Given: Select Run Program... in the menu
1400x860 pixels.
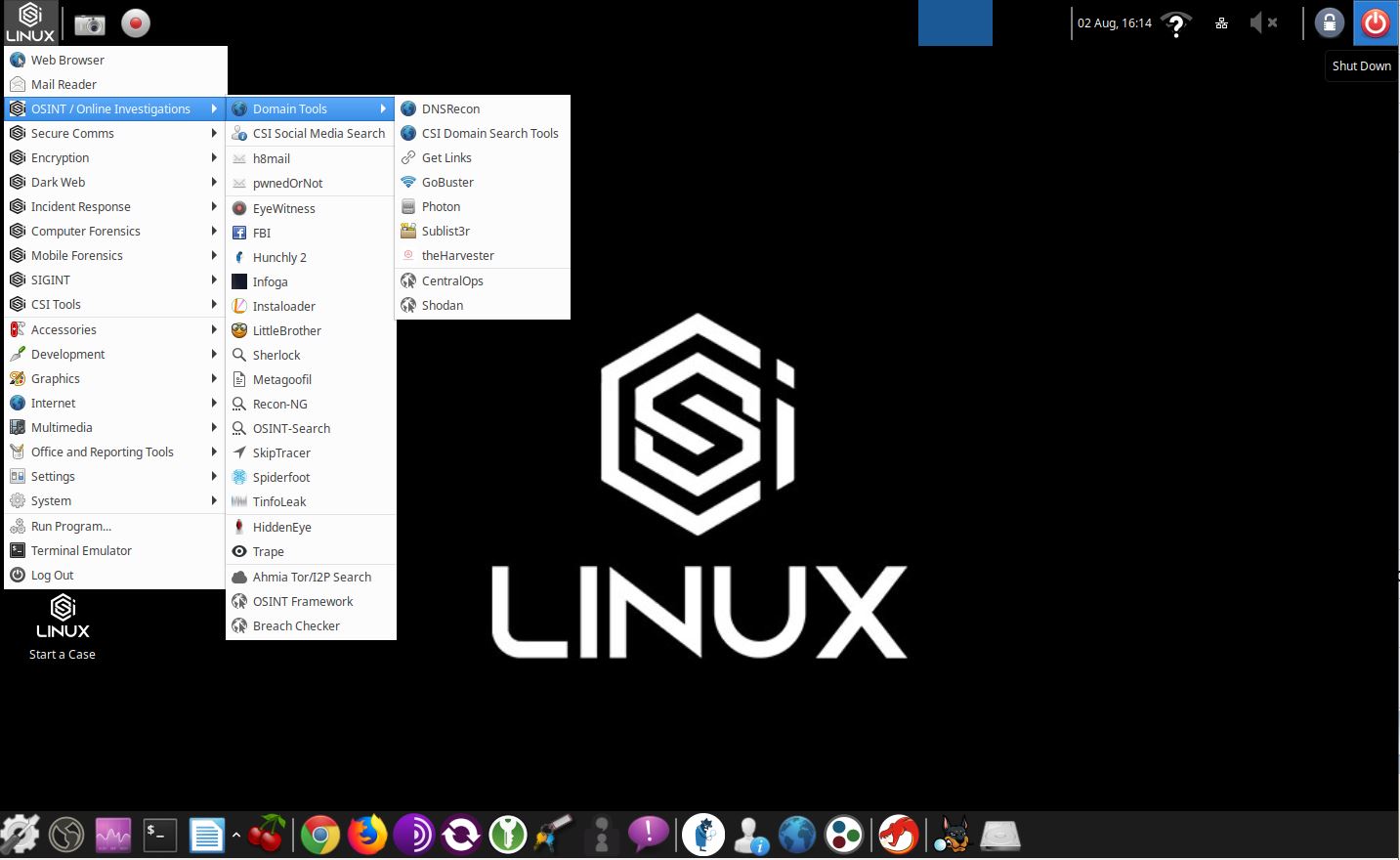Looking at the screenshot, I should point(115,526).
